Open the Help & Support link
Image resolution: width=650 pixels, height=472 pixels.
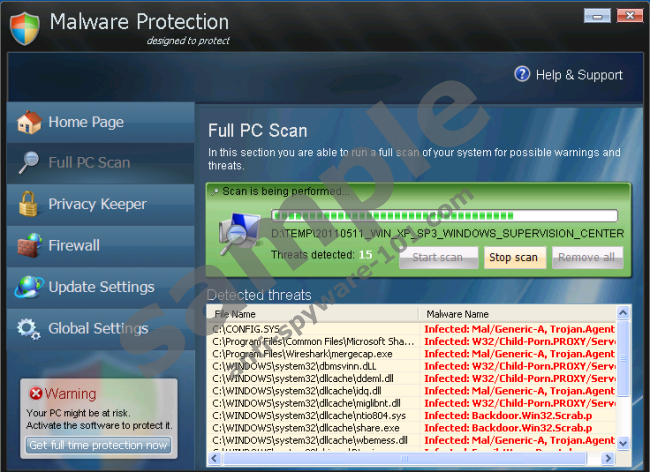(579, 75)
